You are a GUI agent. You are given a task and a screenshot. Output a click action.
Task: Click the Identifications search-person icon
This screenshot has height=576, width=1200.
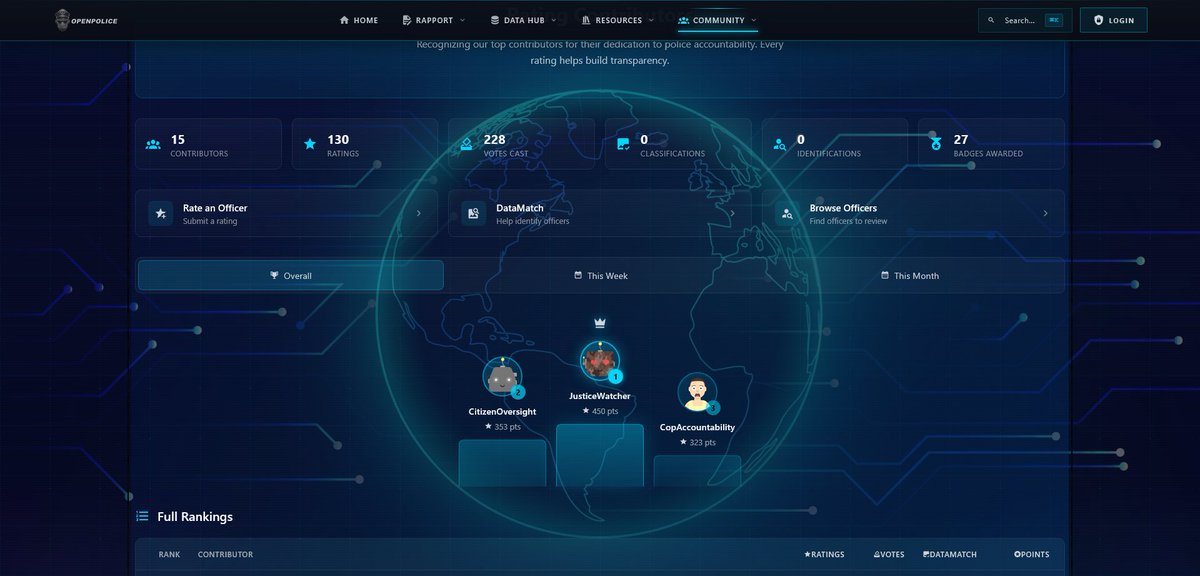780,144
